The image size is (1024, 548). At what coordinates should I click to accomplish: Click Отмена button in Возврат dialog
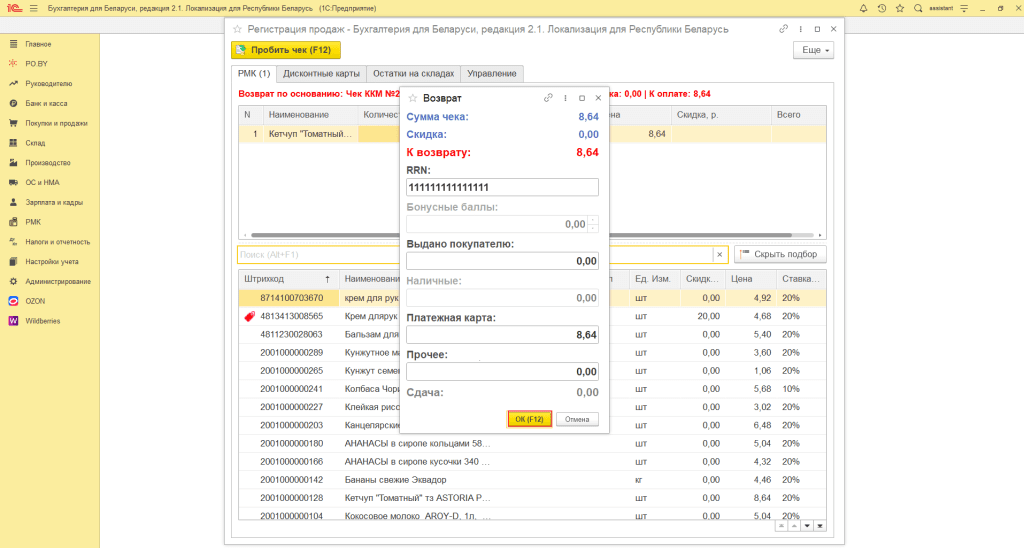[577, 419]
